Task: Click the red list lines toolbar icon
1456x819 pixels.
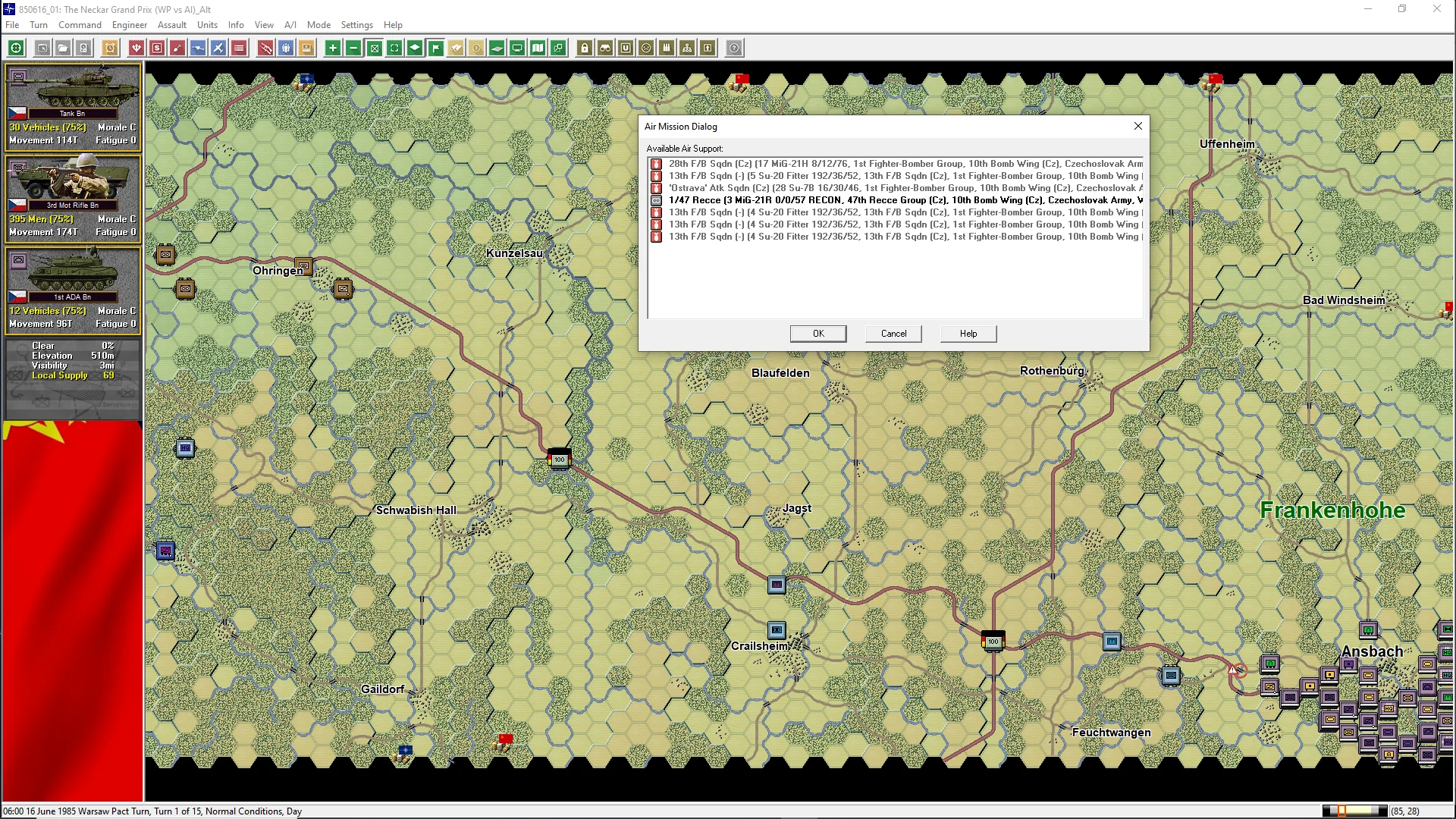Action: pyautogui.click(x=239, y=49)
